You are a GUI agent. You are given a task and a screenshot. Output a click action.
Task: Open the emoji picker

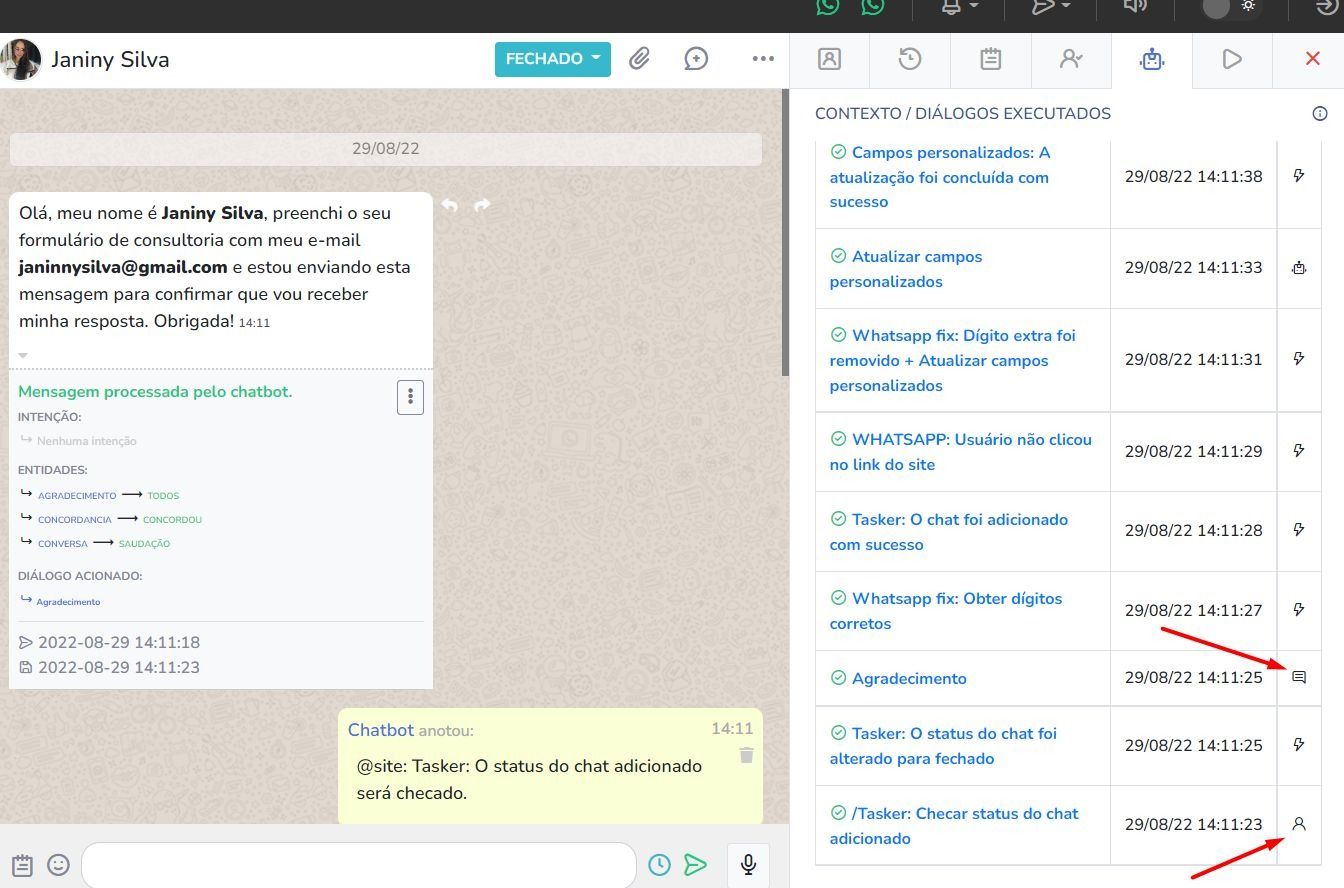click(59, 865)
